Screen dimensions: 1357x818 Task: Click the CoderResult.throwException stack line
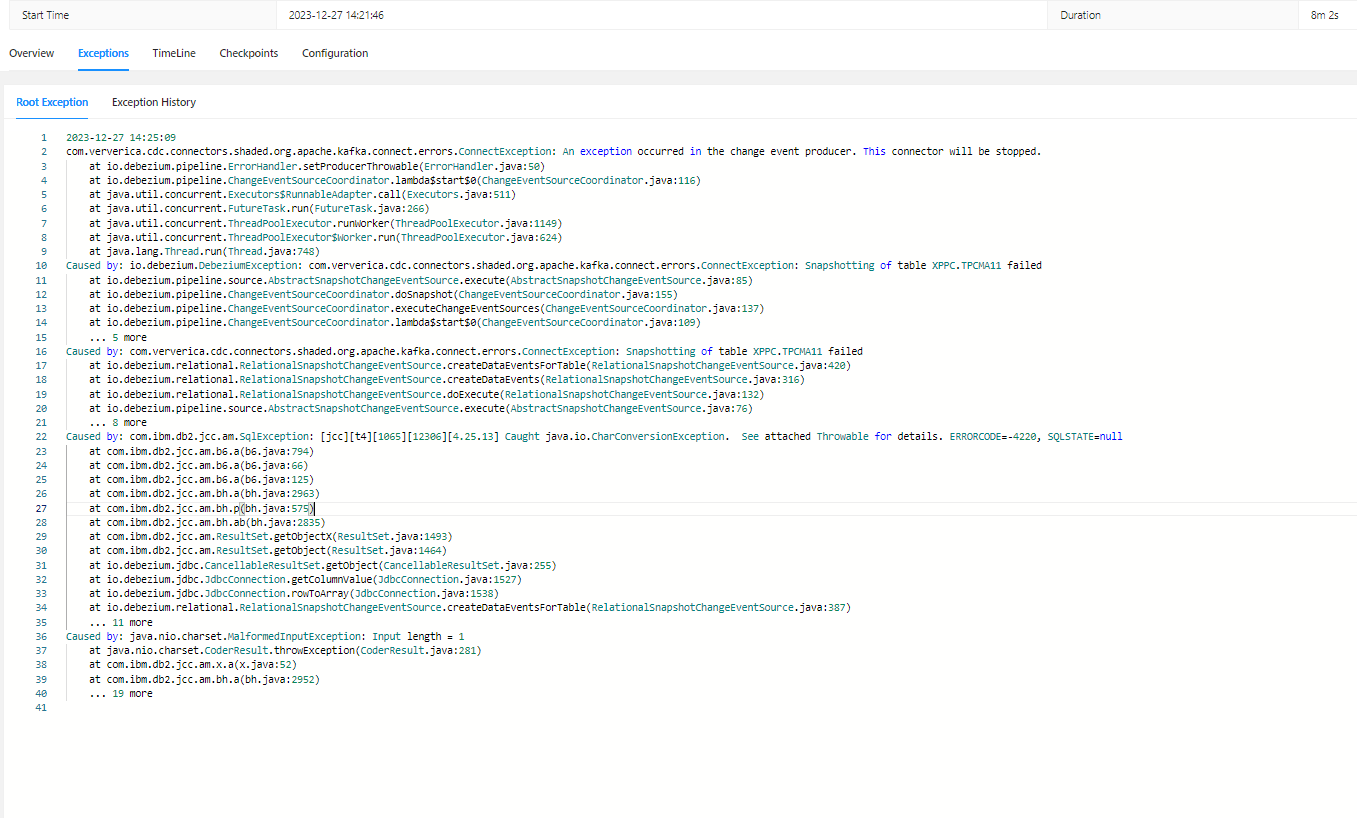click(x=285, y=650)
